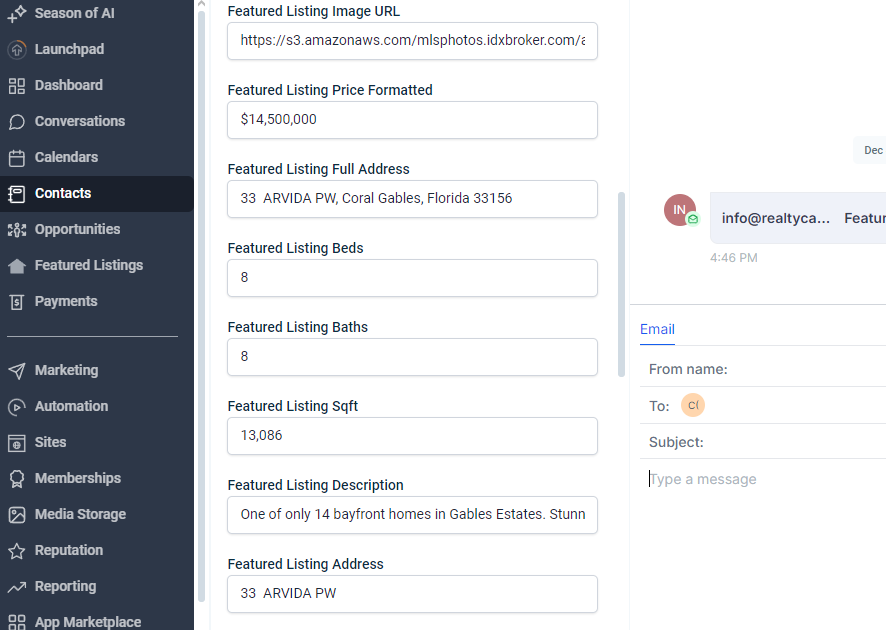Open Dashboard via its grid icon

[17, 85]
